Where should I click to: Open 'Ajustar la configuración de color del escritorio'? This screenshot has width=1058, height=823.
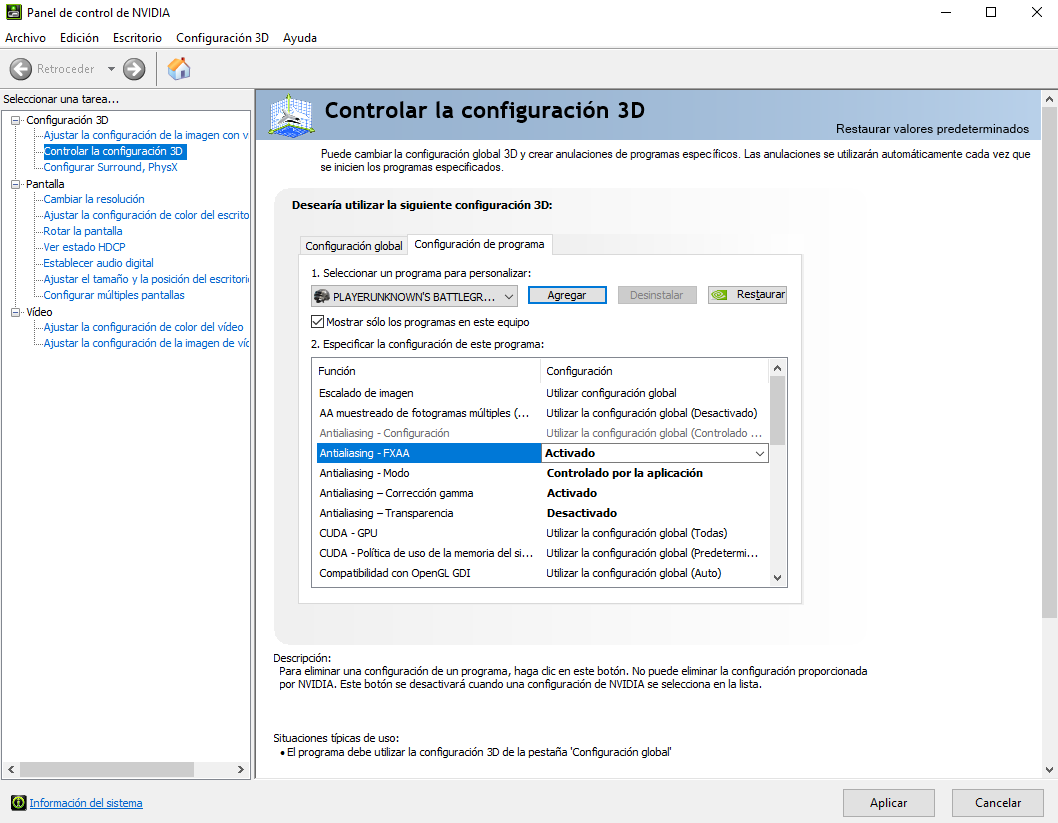tap(146, 215)
